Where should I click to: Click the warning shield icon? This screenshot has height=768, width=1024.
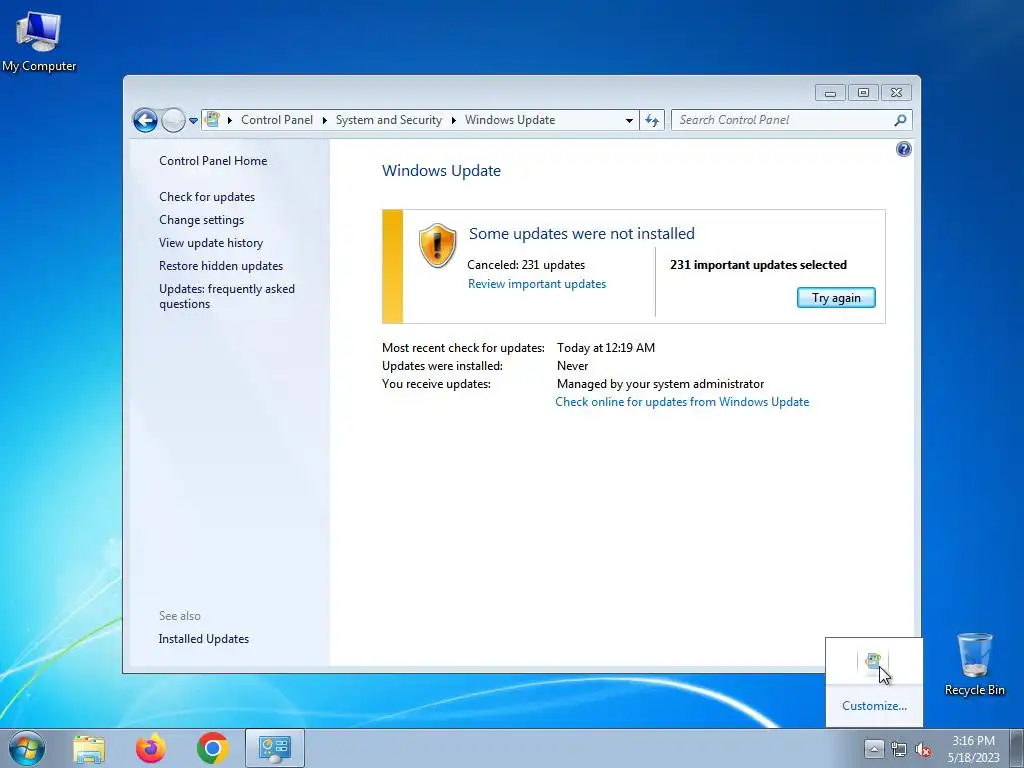coord(437,246)
